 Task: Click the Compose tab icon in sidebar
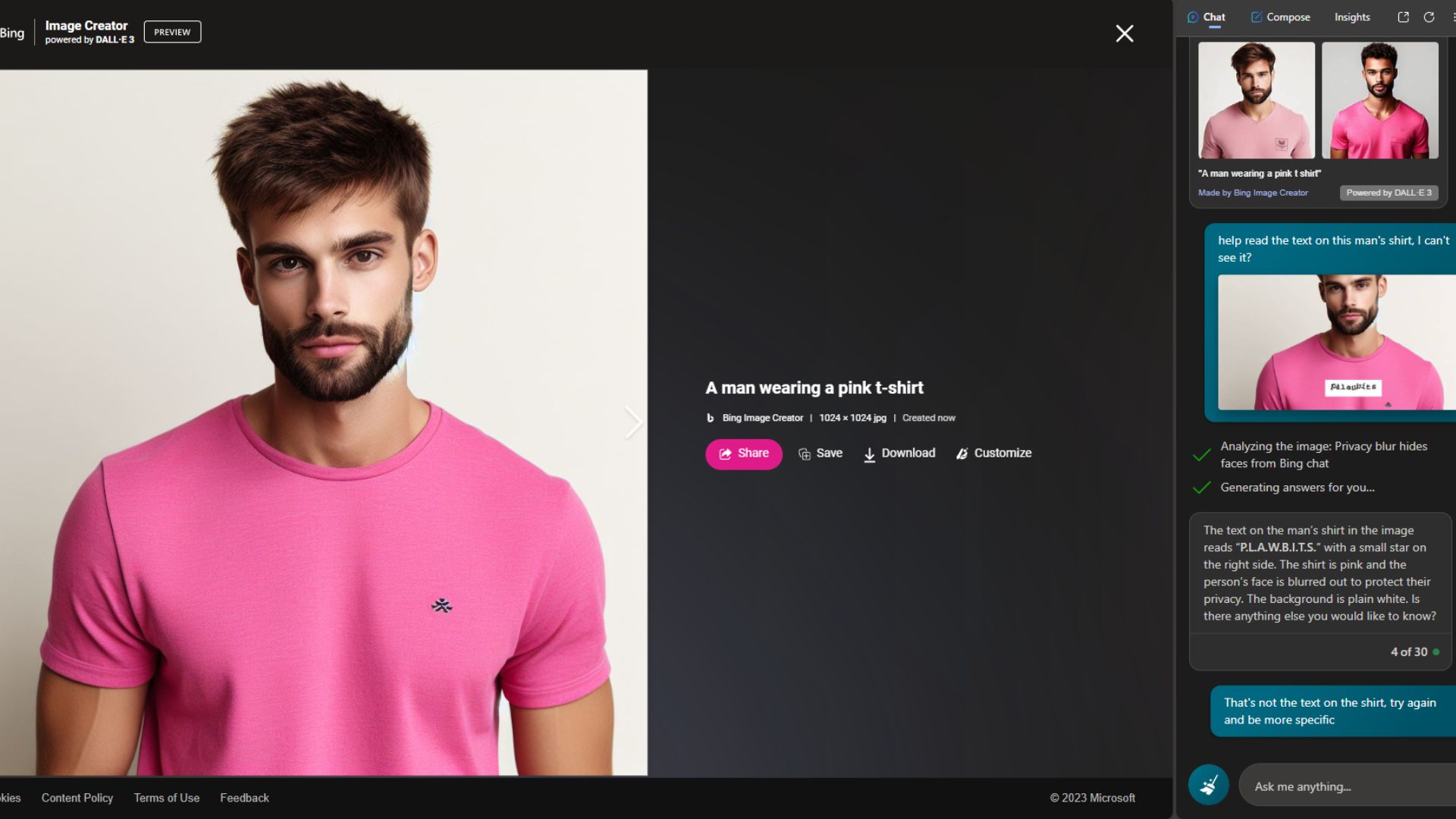tap(1257, 17)
